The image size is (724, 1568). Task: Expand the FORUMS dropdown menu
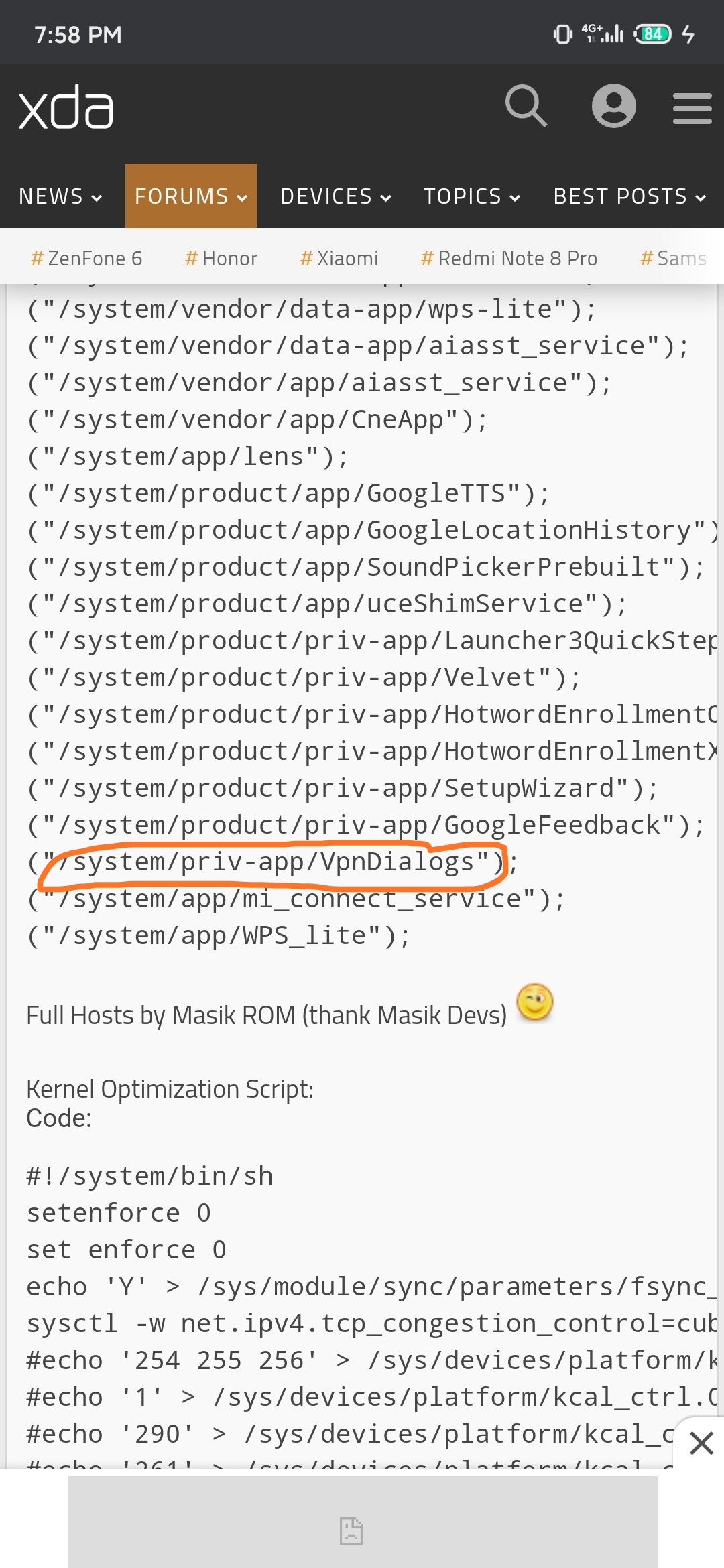click(x=191, y=196)
